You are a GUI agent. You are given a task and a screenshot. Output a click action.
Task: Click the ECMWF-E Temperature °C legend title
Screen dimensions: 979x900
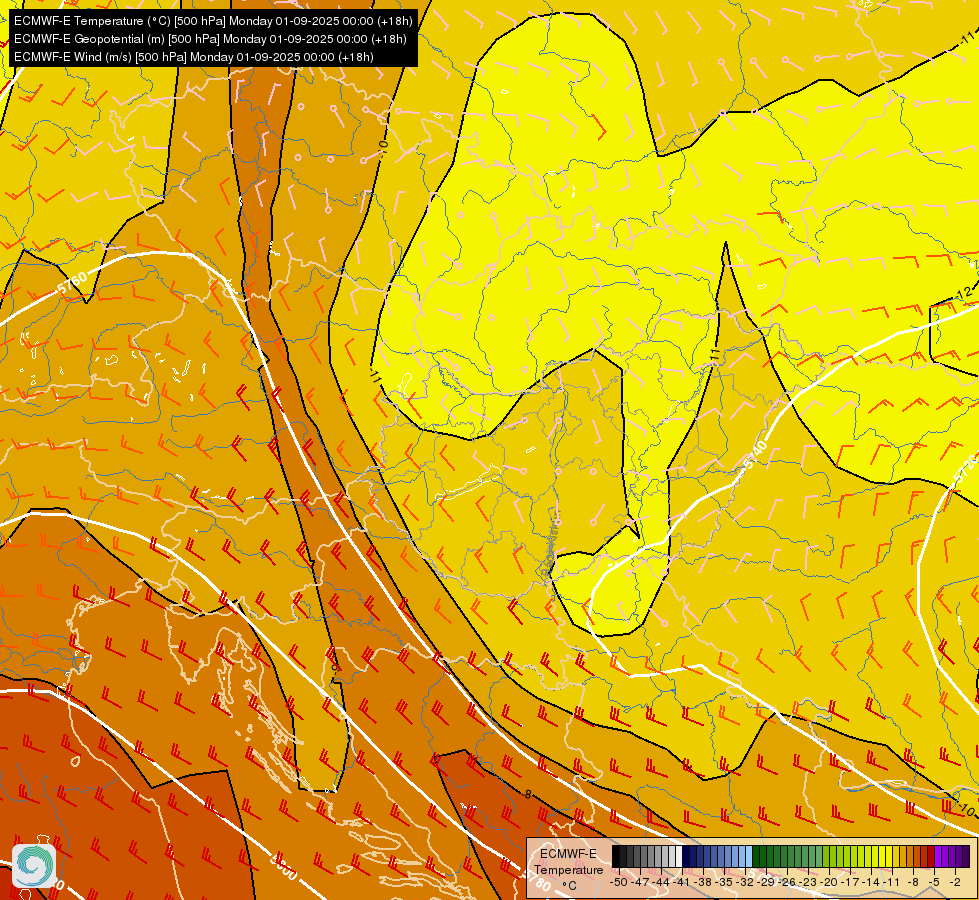click(x=568, y=869)
